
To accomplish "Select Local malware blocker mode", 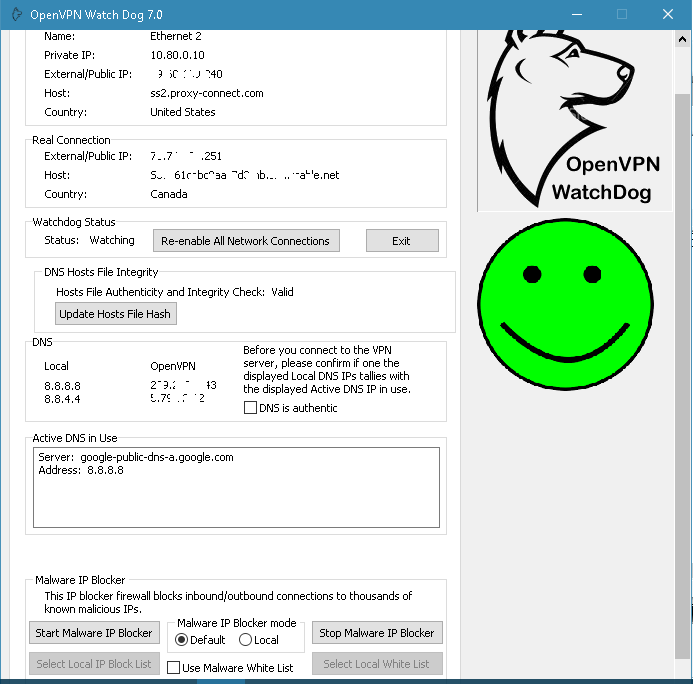I will point(245,640).
